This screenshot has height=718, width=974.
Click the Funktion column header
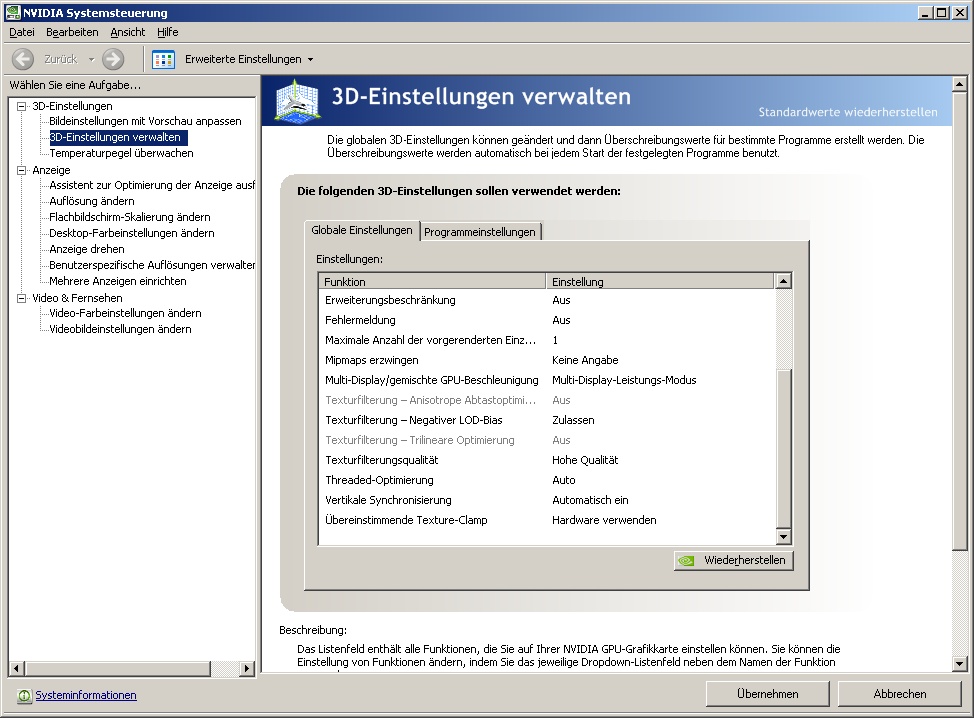point(432,281)
